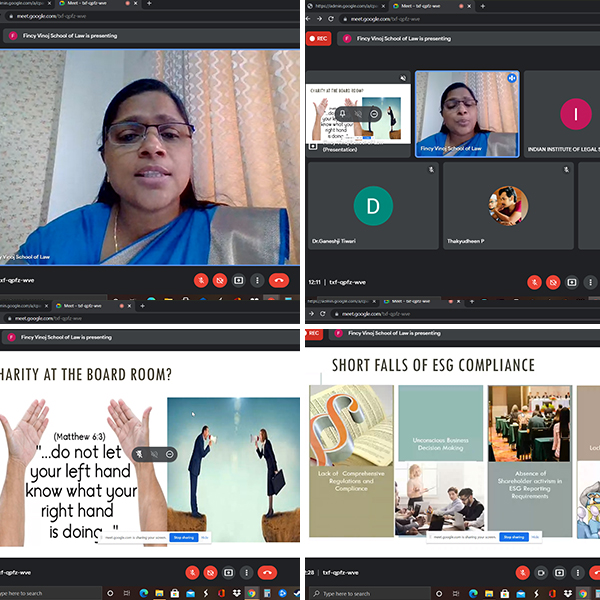The height and width of the screenshot is (600, 600).
Task: Hide the sharing bar in the ESG Compliance window
Action: pyautogui.click(x=535, y=537)
